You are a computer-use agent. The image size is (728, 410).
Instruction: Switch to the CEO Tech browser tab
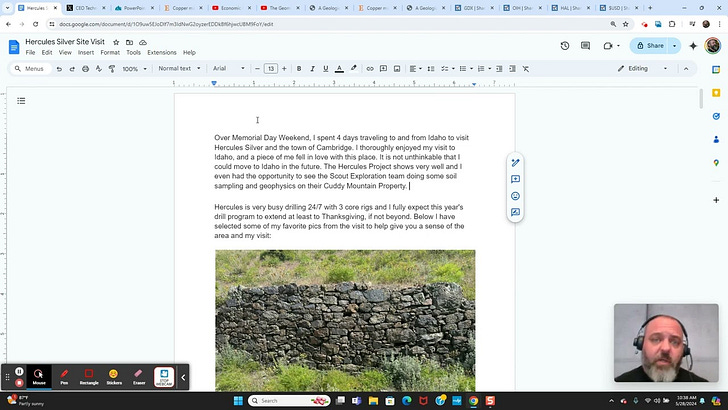86,8
